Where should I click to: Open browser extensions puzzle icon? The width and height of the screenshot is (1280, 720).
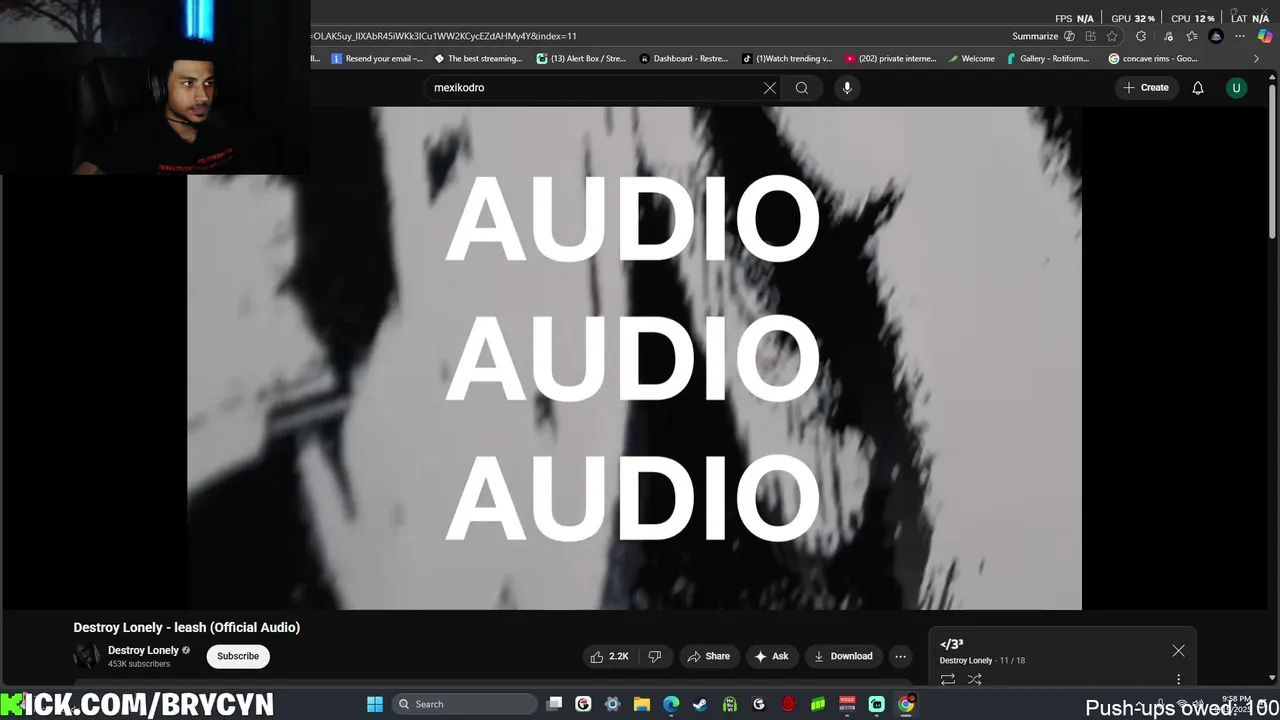(1141, 36)
